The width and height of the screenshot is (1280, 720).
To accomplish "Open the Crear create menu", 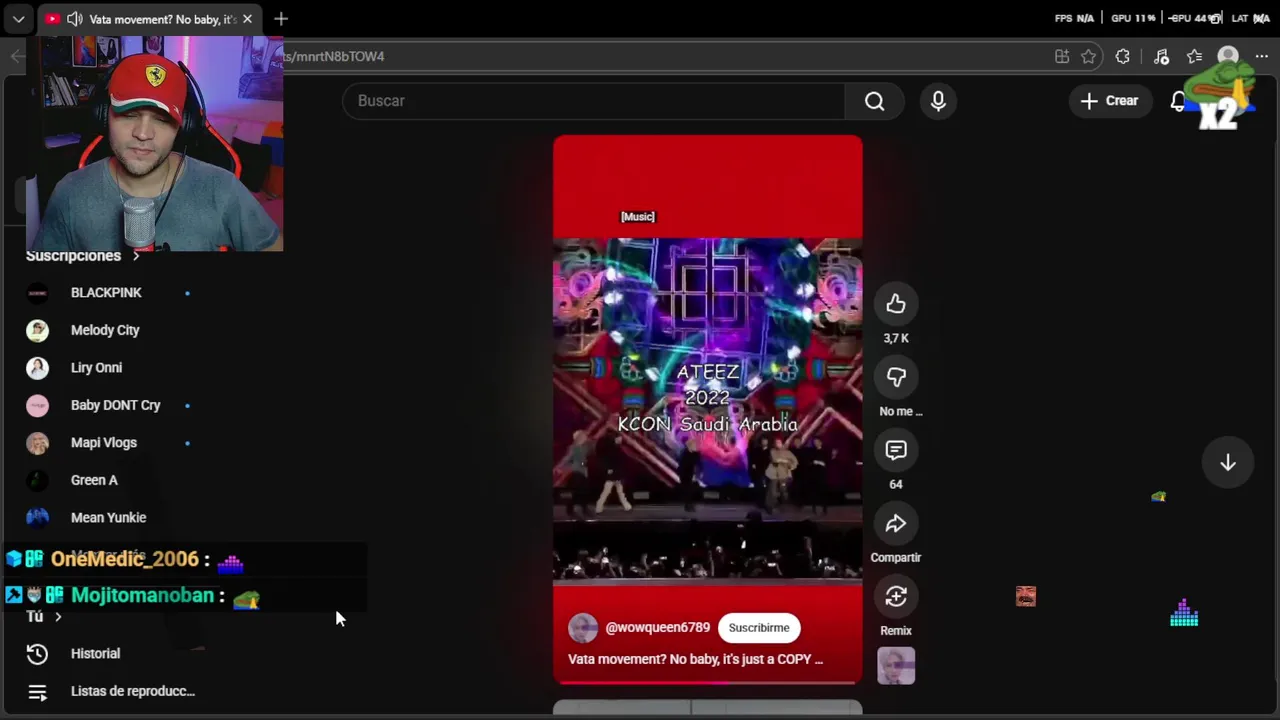I will point(1110,101).
